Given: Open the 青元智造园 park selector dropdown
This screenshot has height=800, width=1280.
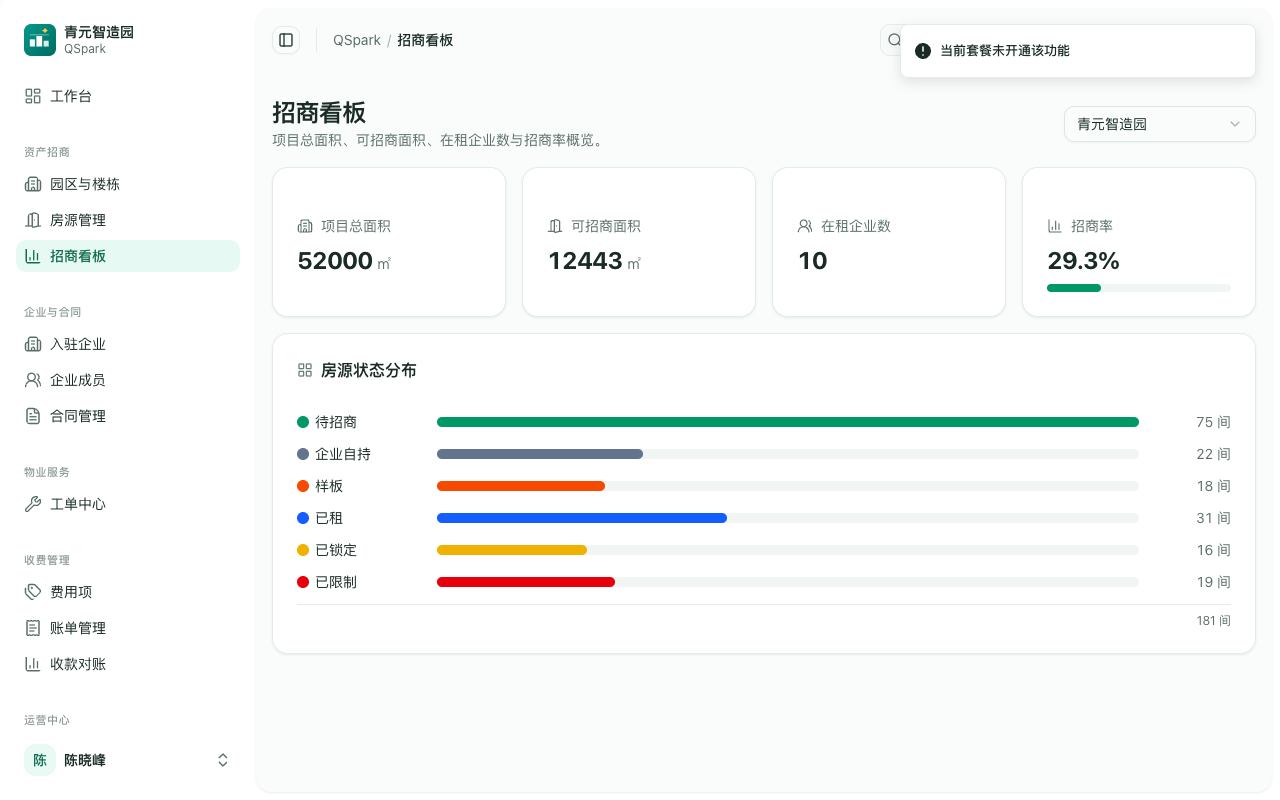Looking at the screenshot, I should [1160, 124].
